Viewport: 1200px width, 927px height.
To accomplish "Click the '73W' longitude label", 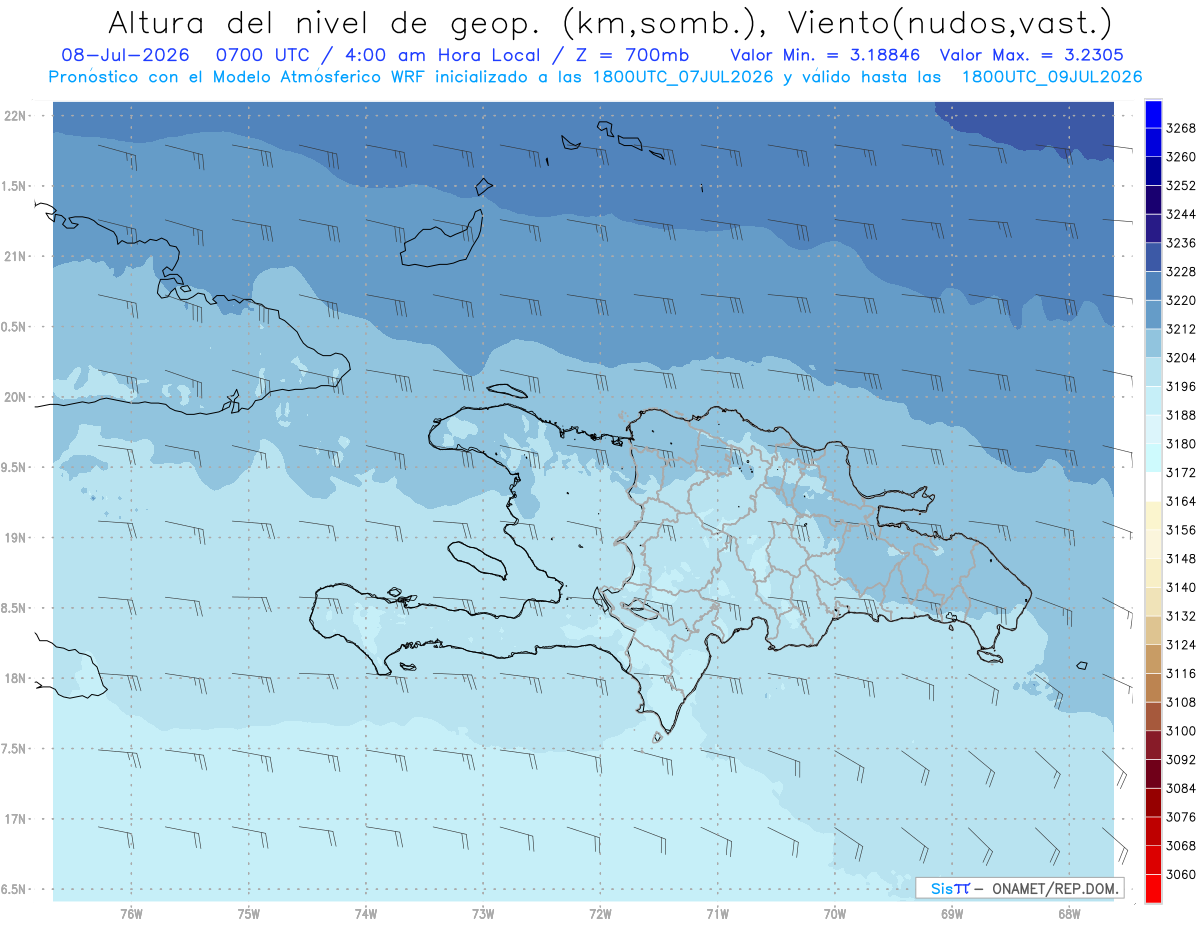I will coord(483,913).
